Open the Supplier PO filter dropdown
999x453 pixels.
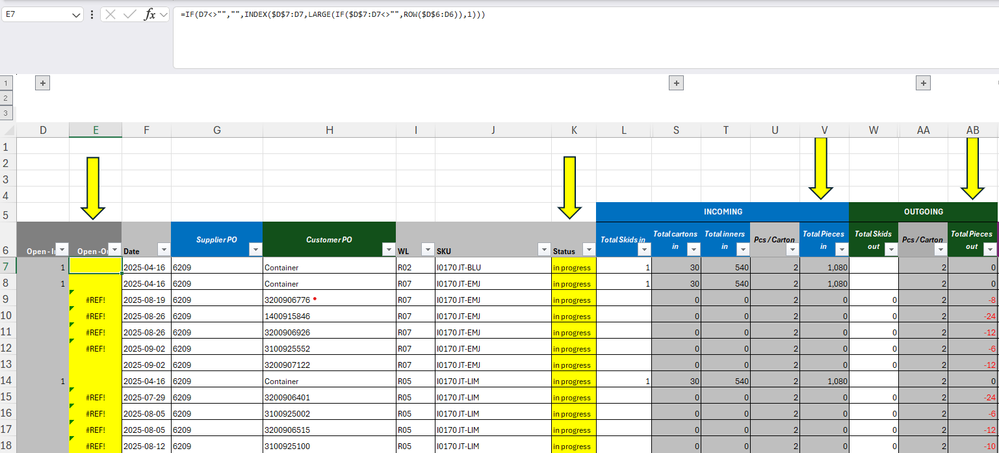pyautogui.click(x=255, y=249)
